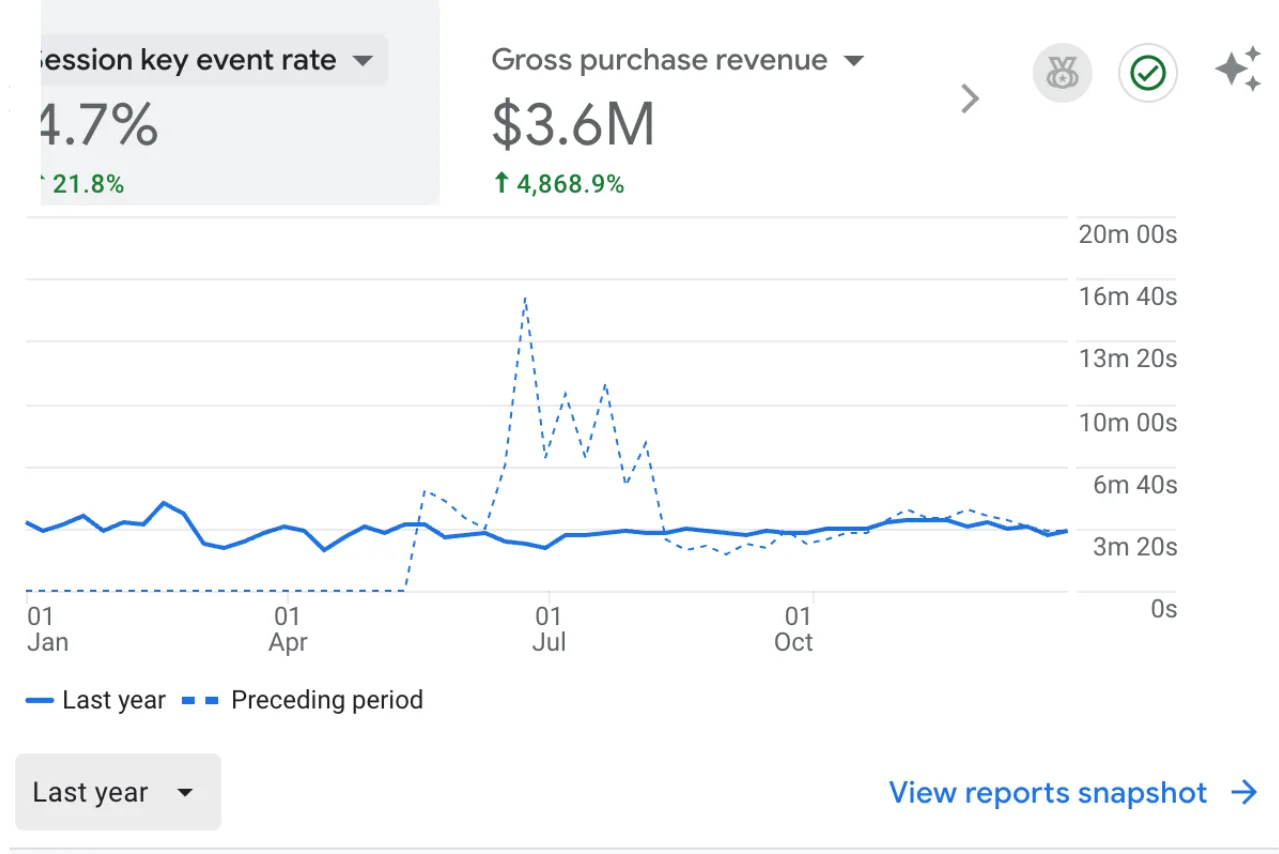Toggle the Preceding period legend label
This screenshot has height=854, width=1279.
[327, 700]
